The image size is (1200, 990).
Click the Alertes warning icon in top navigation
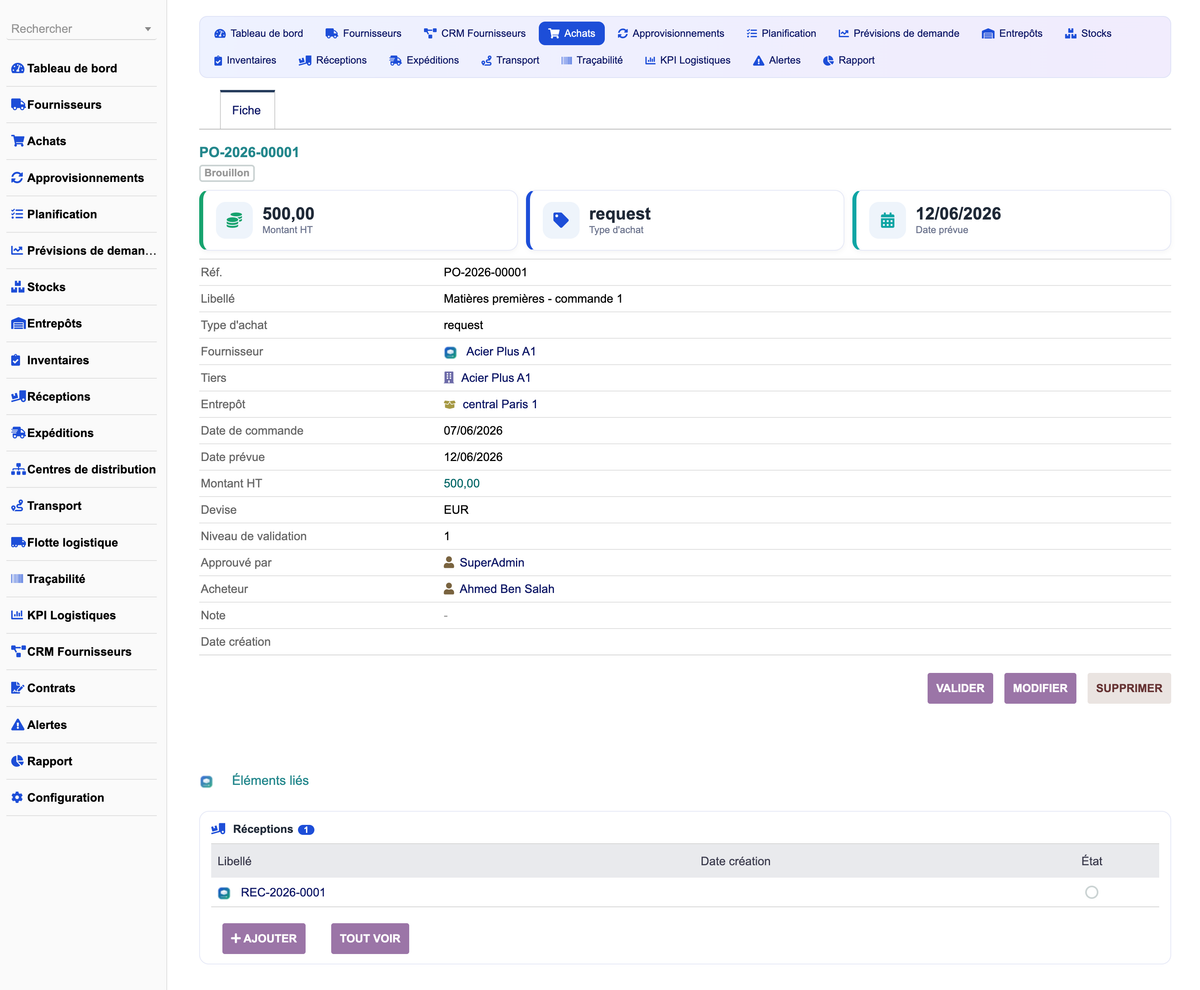759,60
